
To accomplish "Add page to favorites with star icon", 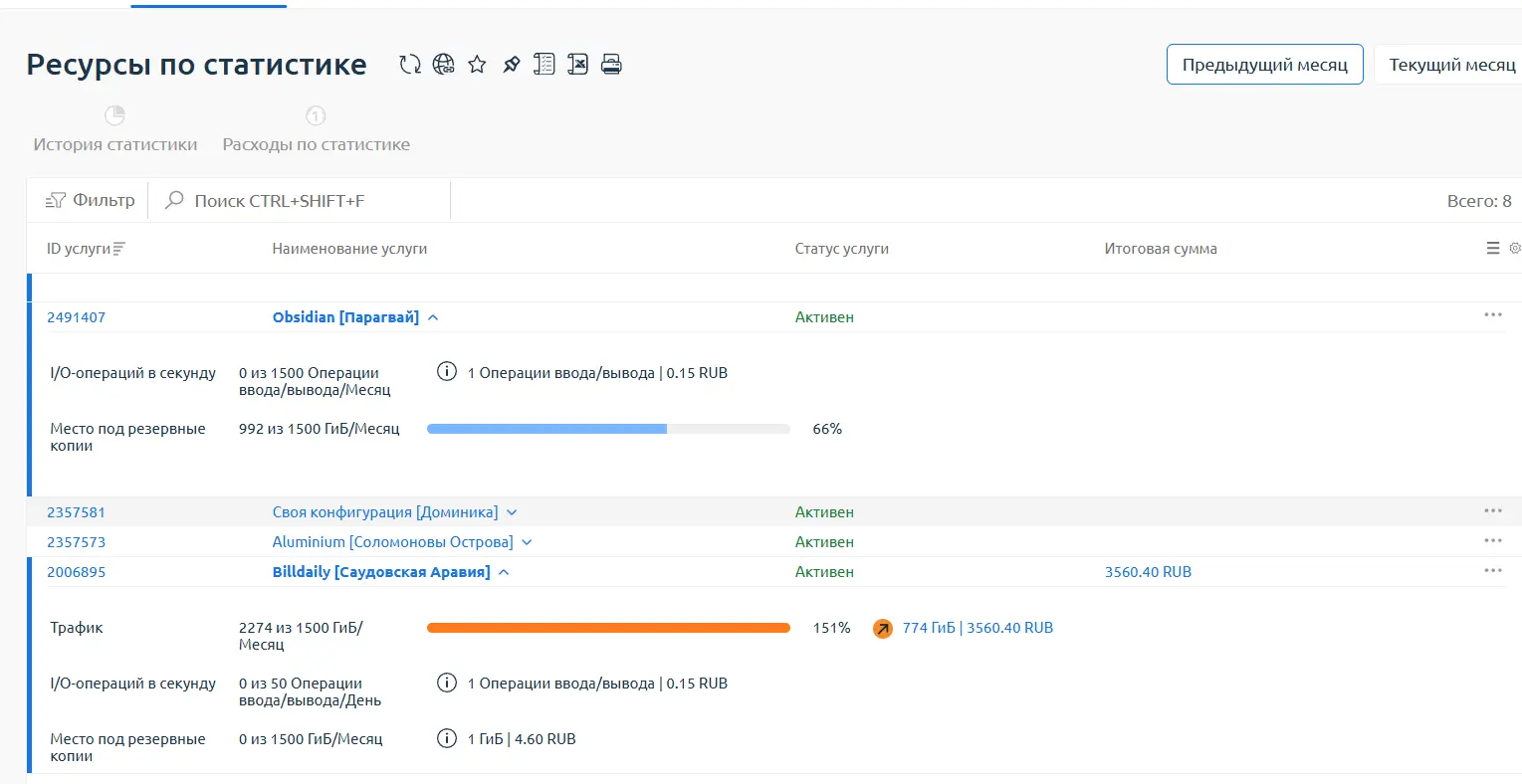I will click(478, 65).
